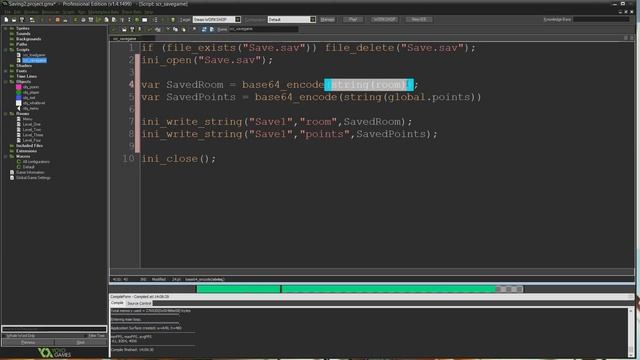
Task: Click the Next search button
Action: [x=80, y=342]
